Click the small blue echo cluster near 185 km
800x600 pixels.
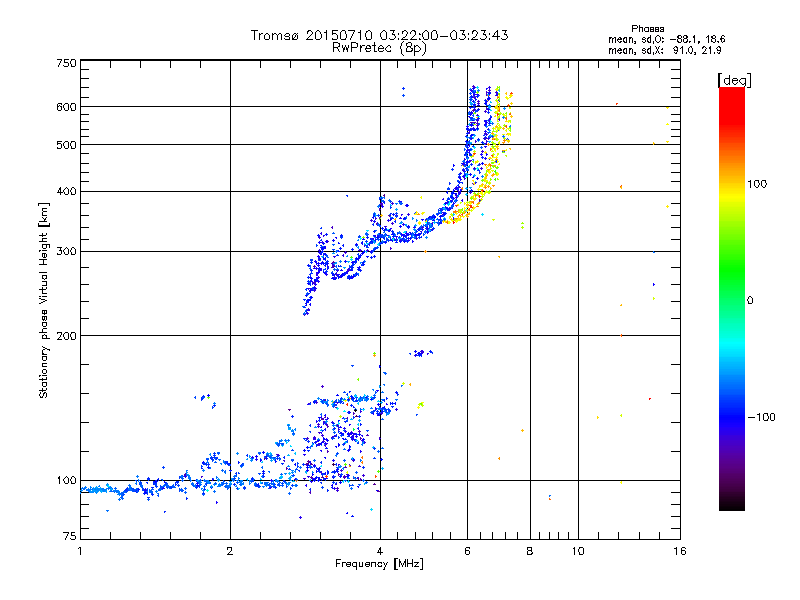[x=420, y=353]
